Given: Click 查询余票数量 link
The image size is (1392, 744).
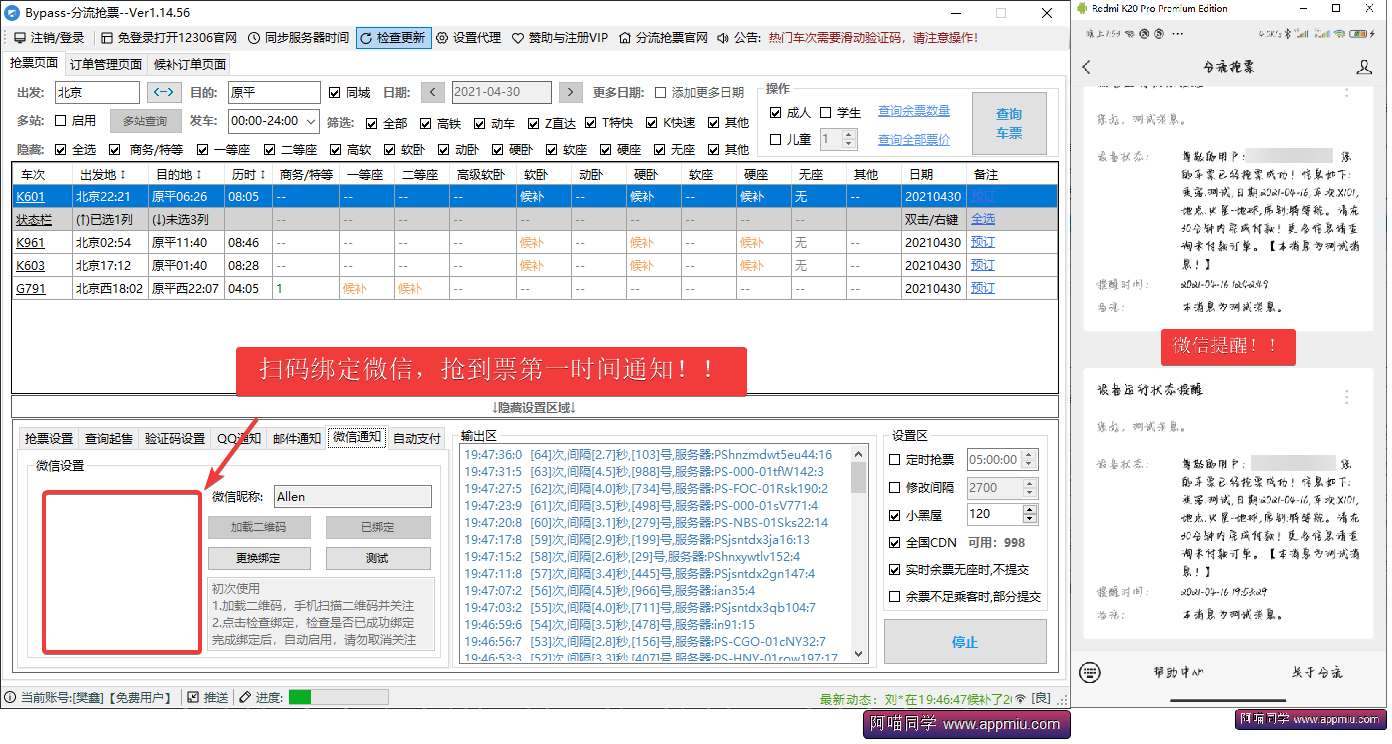Looking at the screenshot, I should 914,111.
